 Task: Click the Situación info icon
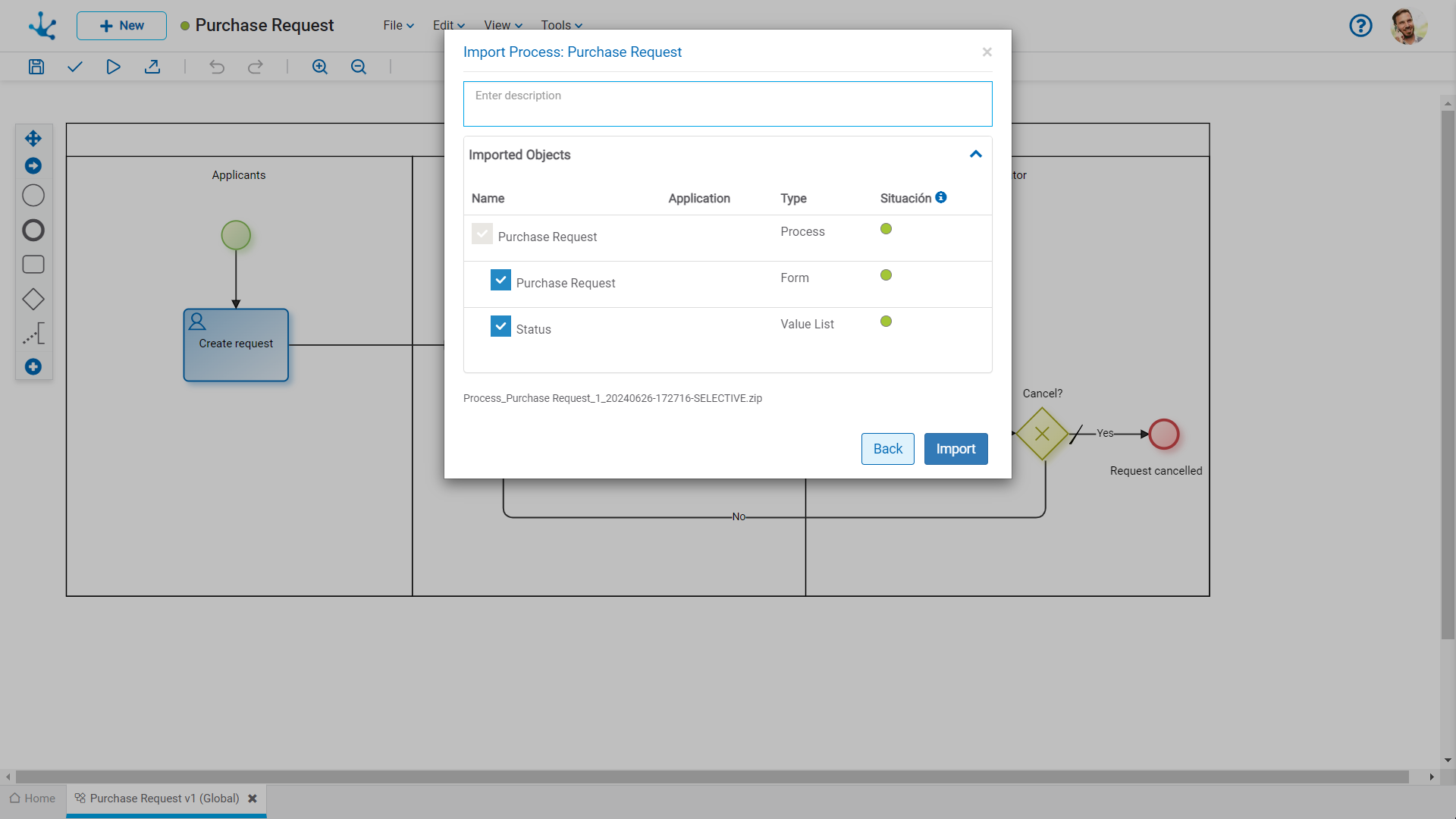[x=941, y=197]
